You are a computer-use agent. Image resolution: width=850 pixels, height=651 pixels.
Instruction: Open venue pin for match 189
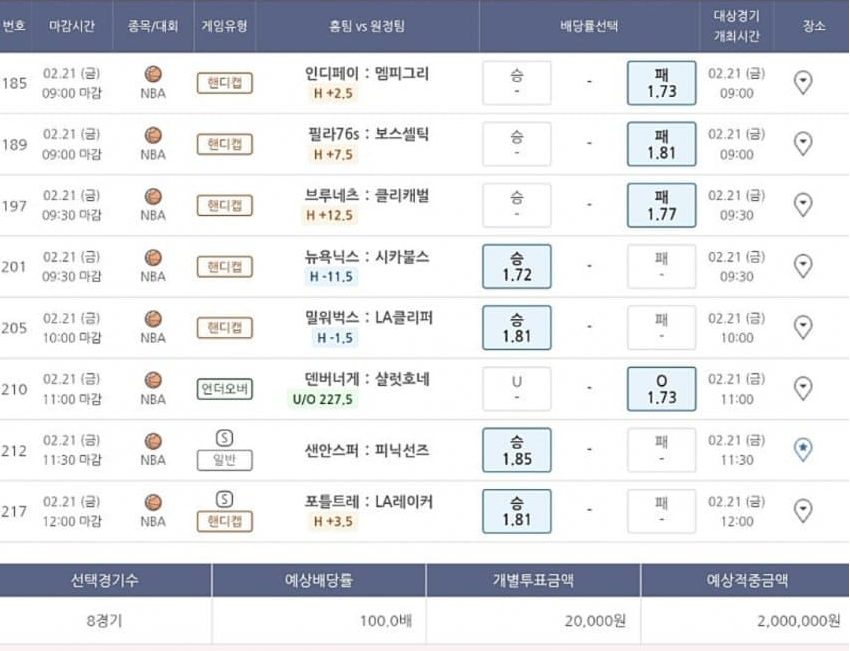pos(803,144)
